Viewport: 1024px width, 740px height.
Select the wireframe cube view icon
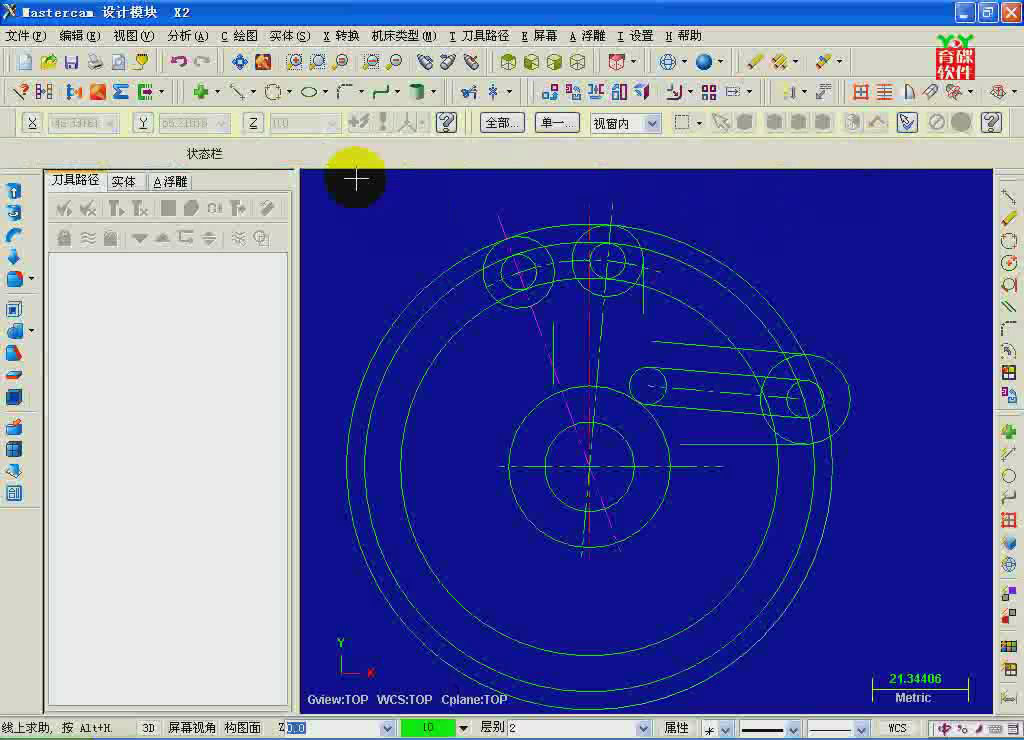point(577,62)
